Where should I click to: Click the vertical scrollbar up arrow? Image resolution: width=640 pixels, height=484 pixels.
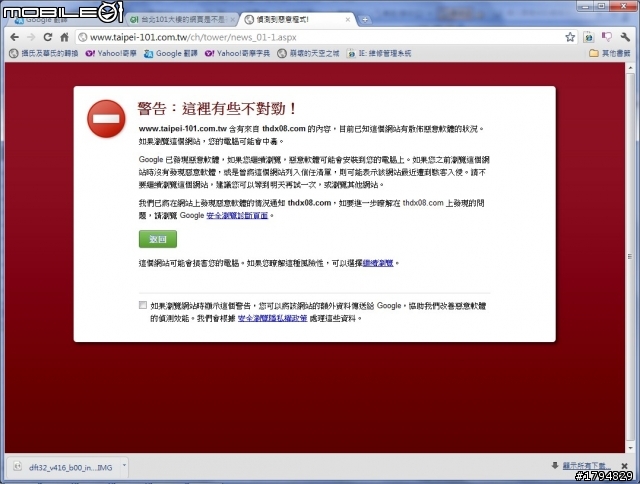tap(630, 67)
